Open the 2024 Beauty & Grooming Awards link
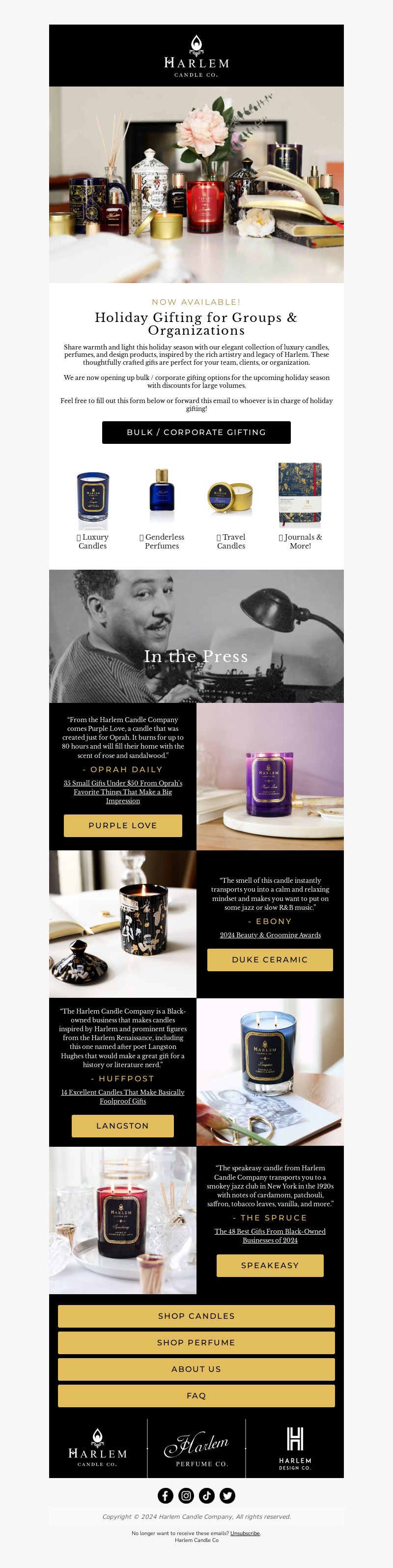 (x=270, y=935)
